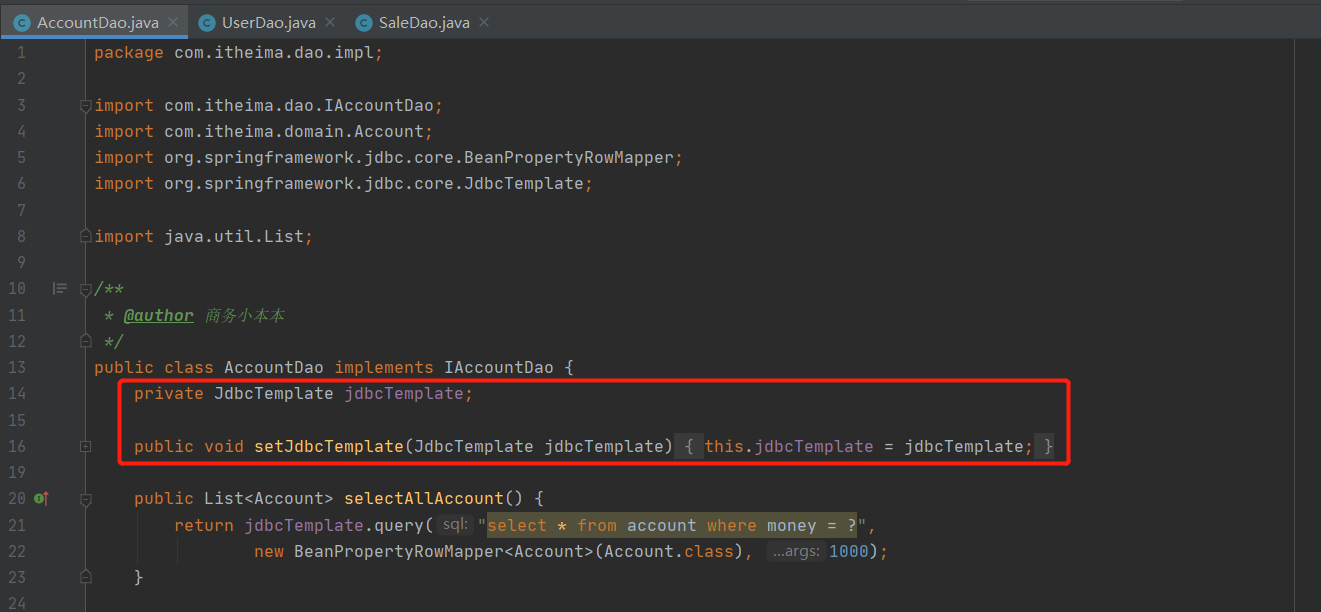
Task: Click the import fold end marker on line 8
Action: (x=86, y=237)
